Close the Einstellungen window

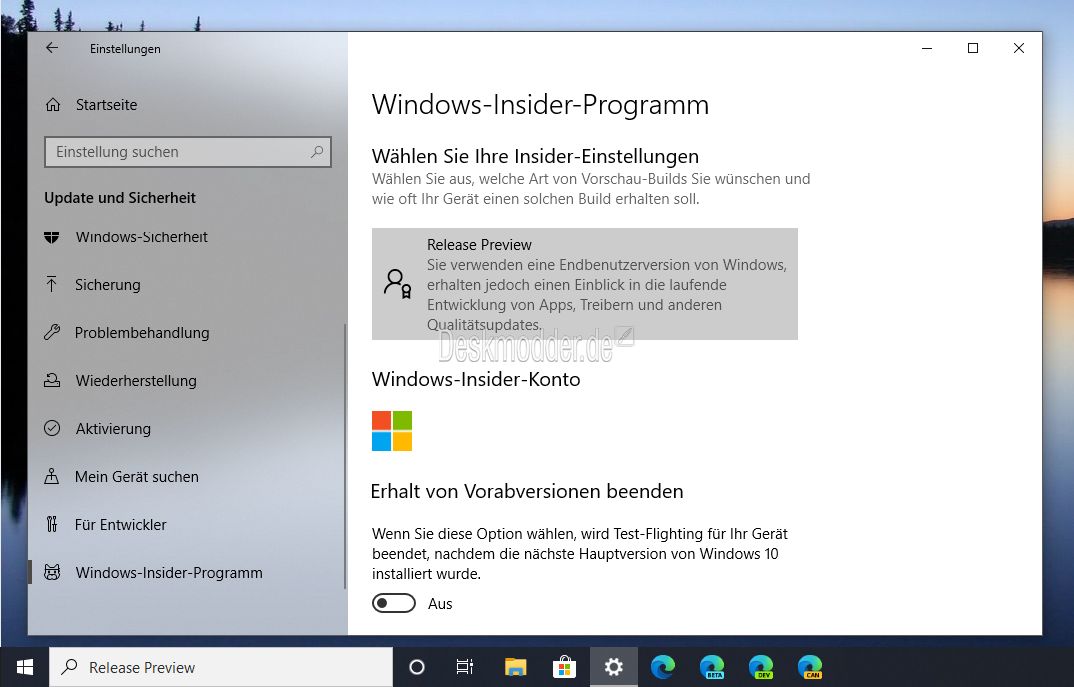point(1019,48)
